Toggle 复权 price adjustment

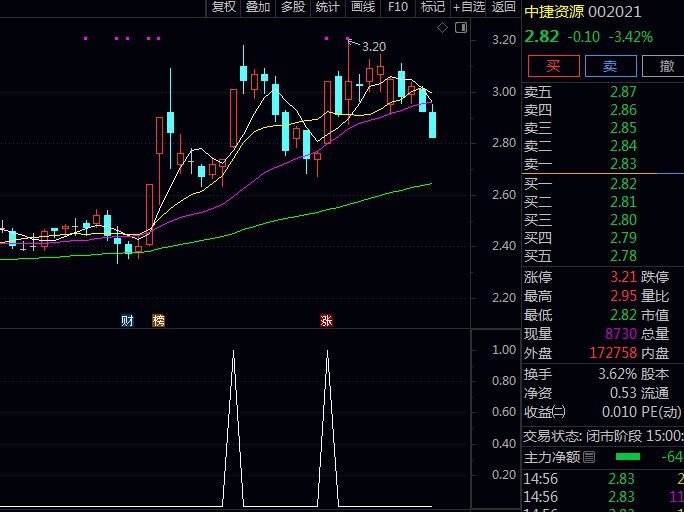(x=224, y=7)
